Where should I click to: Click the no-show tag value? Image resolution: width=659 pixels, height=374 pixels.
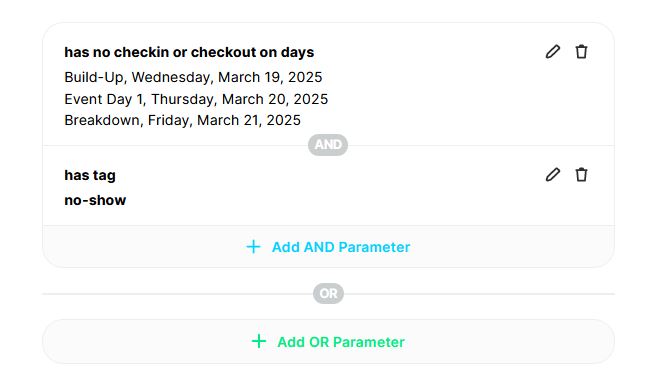click(x=95, y=200)
